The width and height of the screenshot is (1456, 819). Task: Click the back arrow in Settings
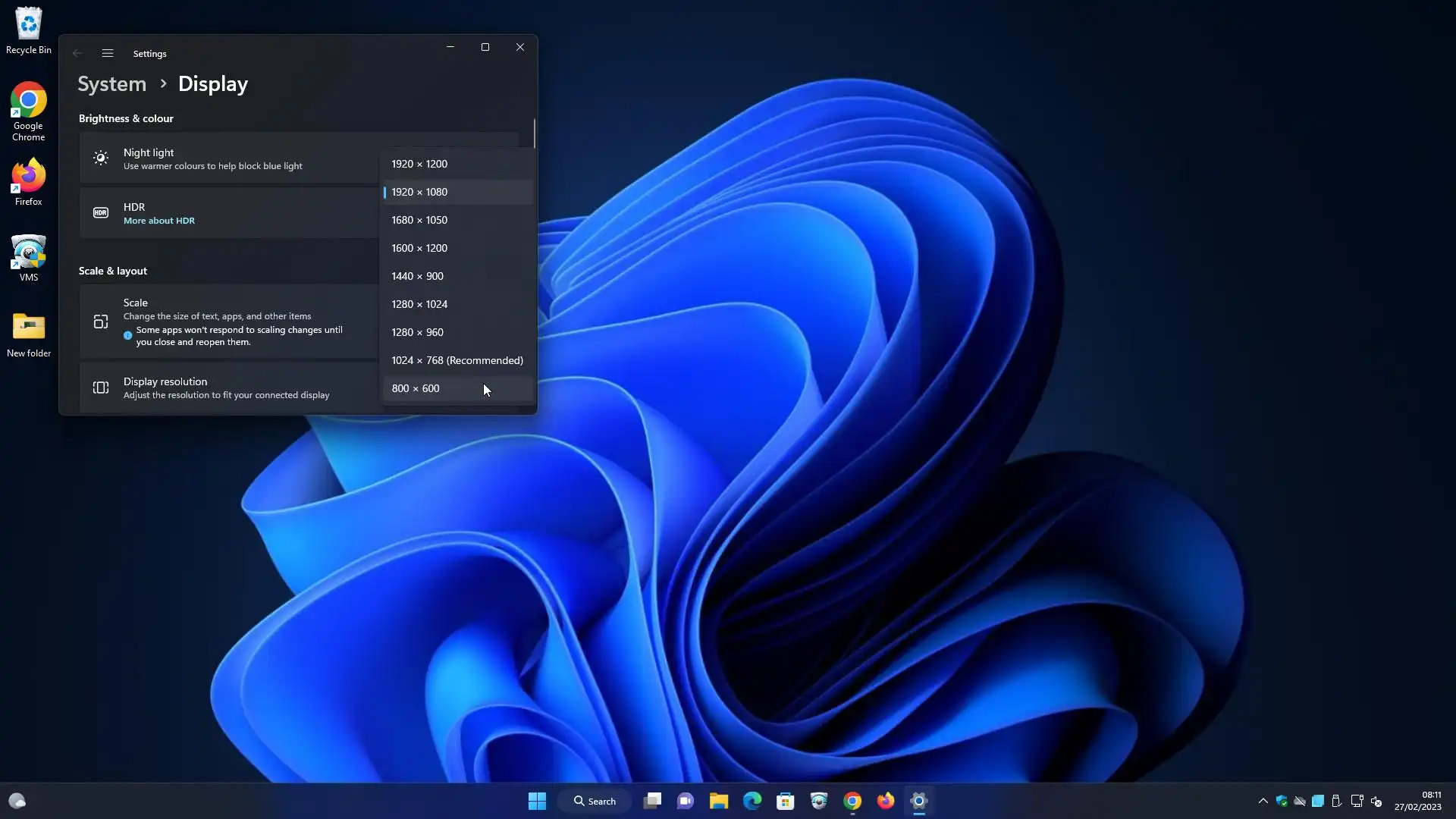pyautogui.click(x=77, y=54)
